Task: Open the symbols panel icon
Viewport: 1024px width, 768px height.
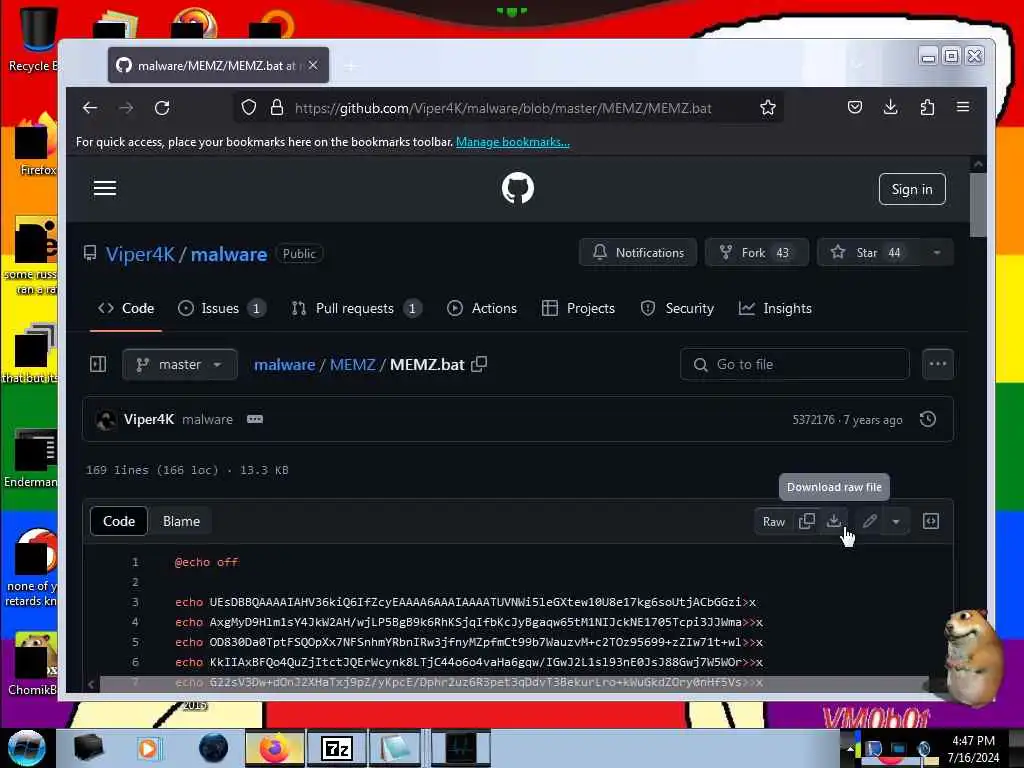Action: pos(931,521)
